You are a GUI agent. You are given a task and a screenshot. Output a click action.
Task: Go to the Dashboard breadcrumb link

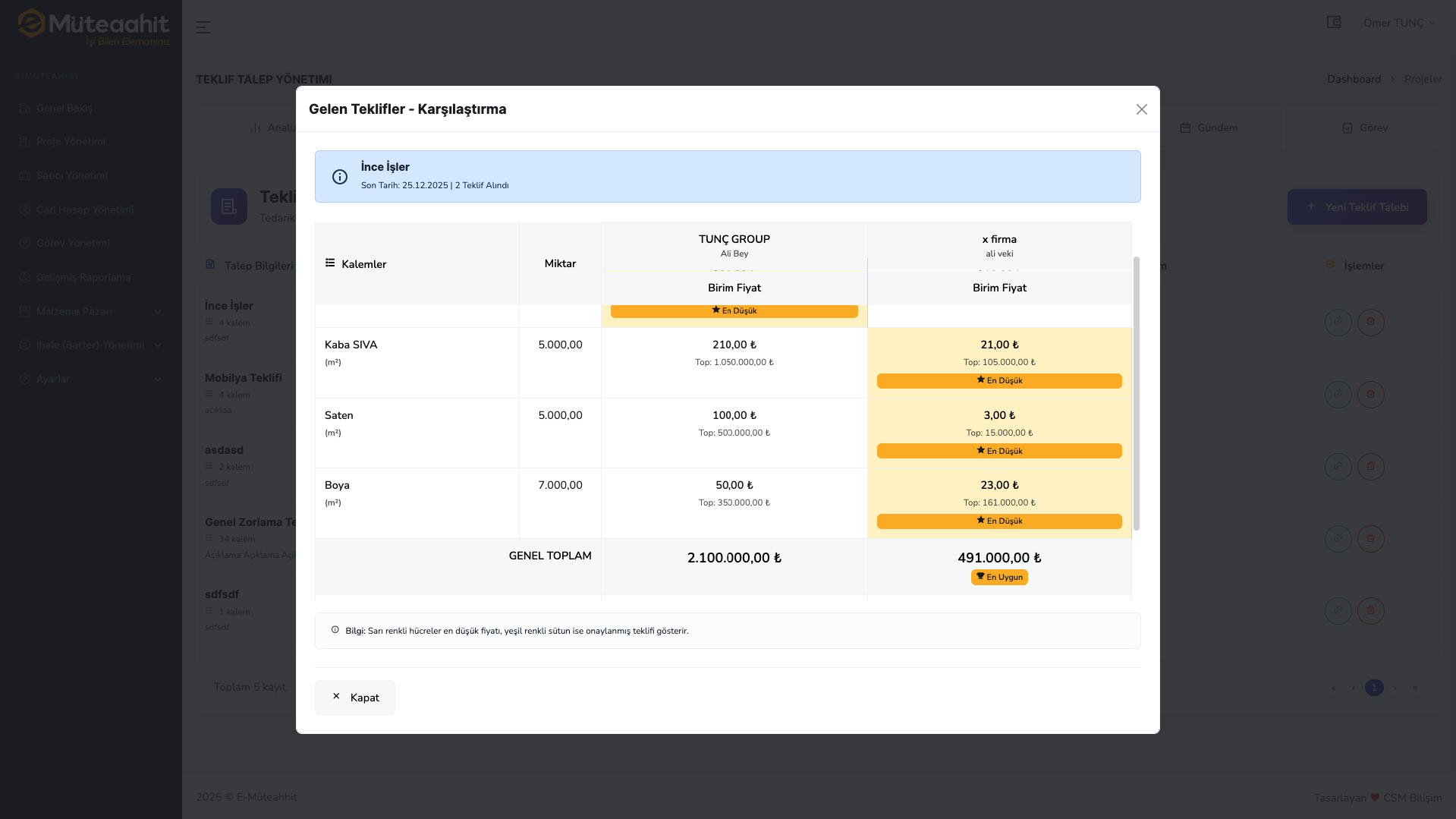pos(1354,79)
